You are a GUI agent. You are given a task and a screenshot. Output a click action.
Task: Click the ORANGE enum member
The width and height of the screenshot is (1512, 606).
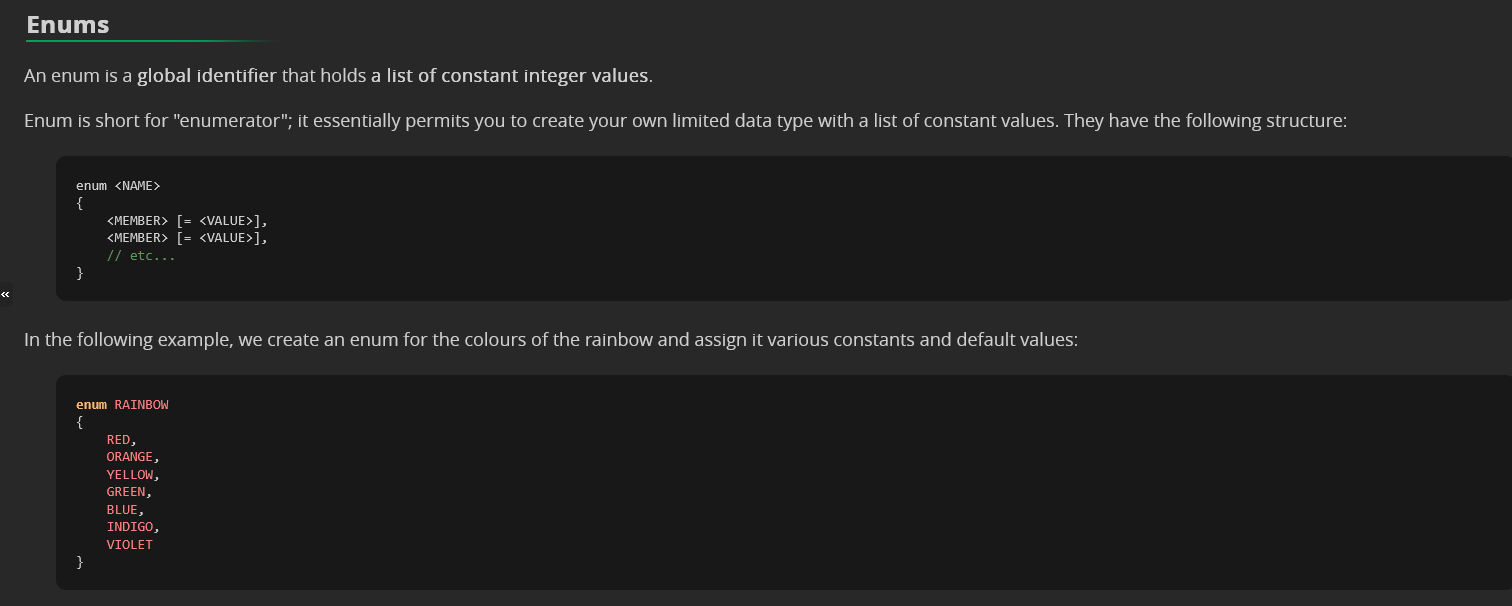click(130, 457)
